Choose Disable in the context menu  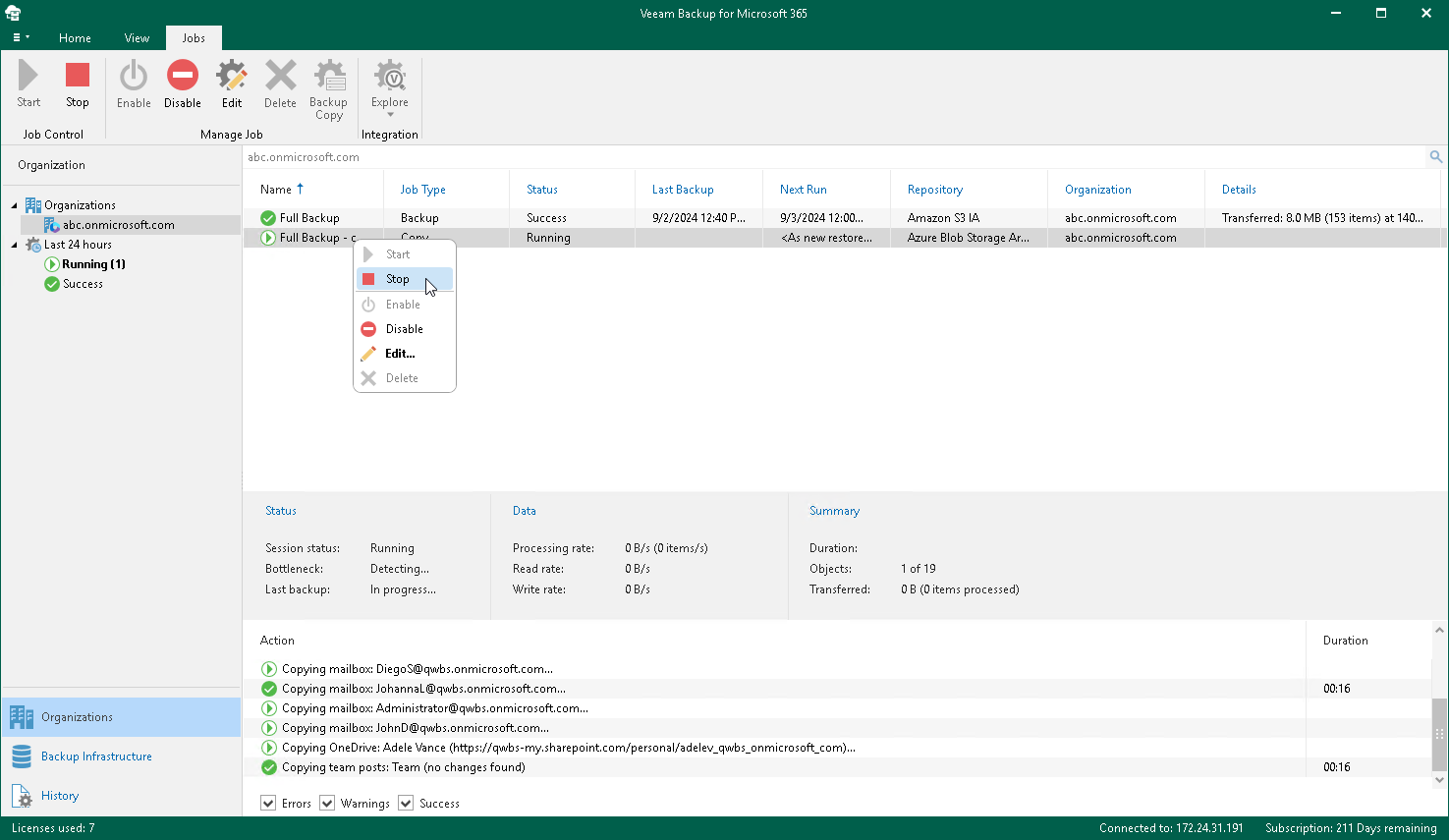(405, 329)
